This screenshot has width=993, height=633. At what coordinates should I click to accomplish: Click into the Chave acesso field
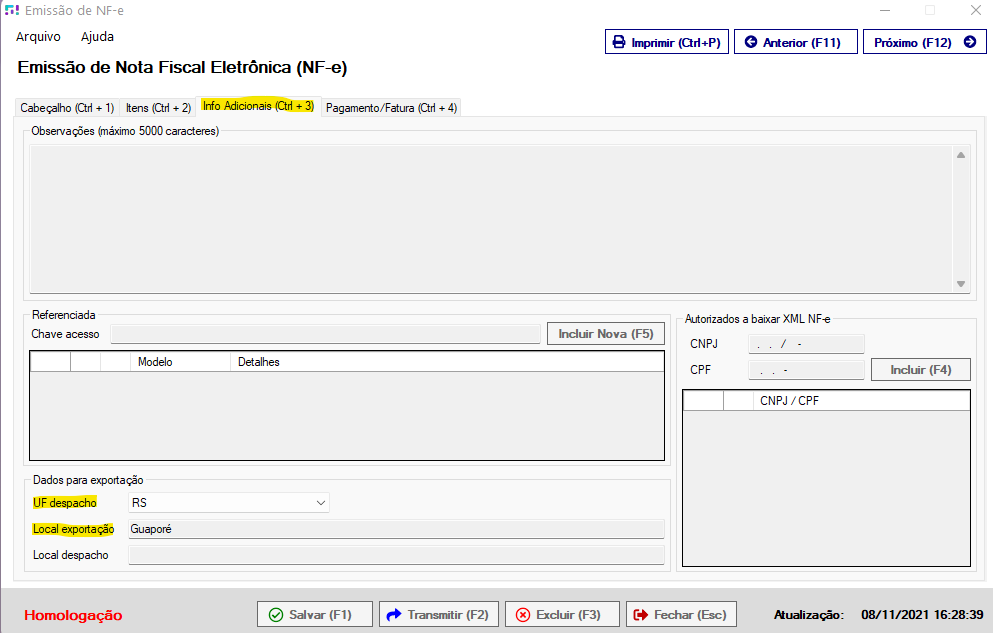pyautogui.click(x=326, y=334)
